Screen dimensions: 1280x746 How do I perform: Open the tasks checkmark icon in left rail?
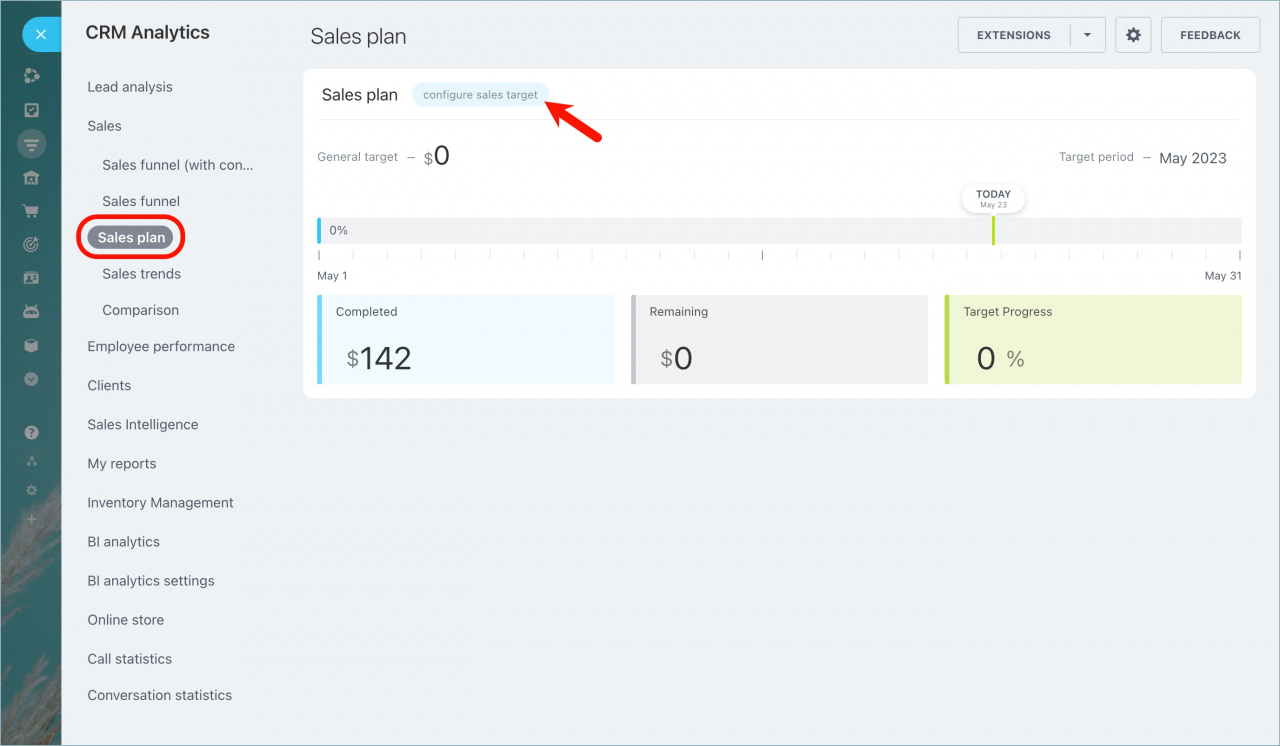[x=31, y=110]
